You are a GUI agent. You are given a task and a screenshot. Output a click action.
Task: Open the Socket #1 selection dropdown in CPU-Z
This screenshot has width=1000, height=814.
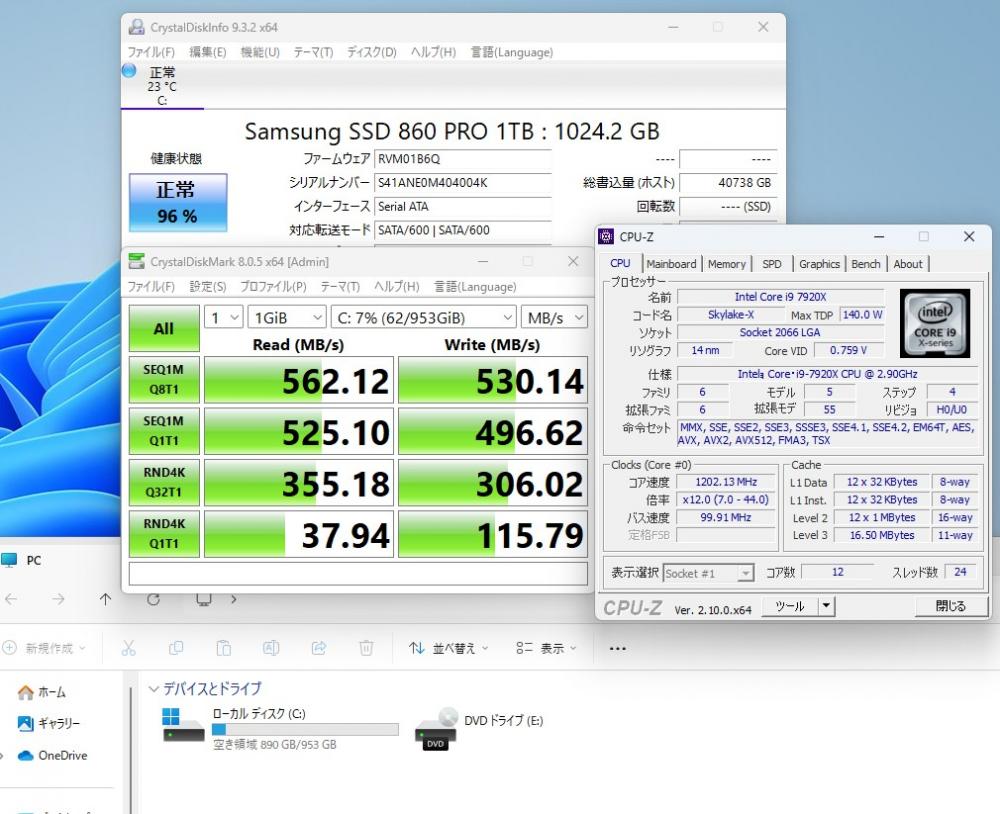click(x=709, y=574)
